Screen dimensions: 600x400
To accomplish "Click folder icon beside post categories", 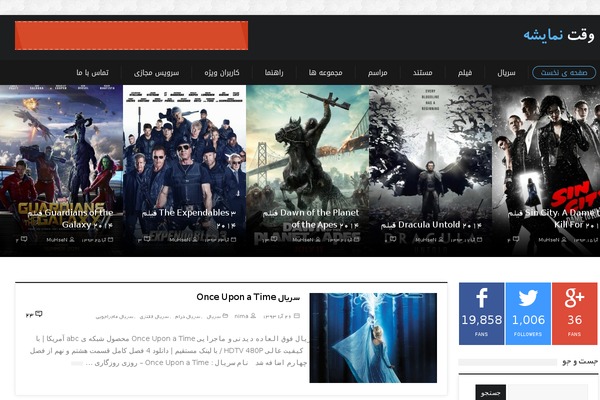I will point(225,316).
